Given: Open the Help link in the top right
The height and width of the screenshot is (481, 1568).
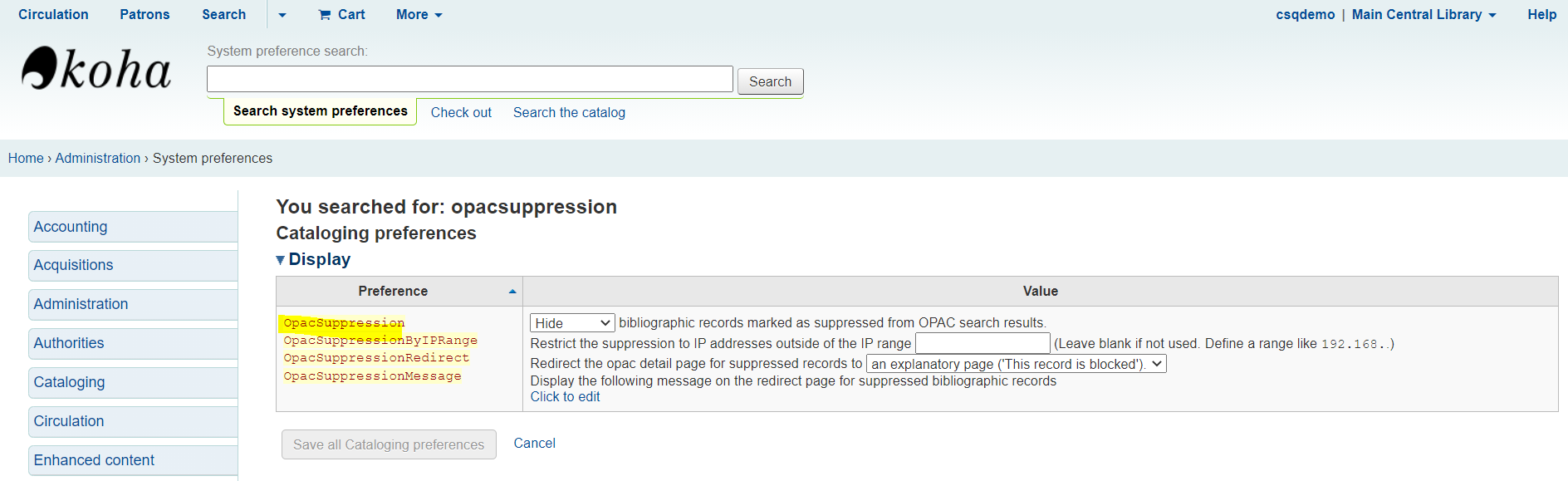Looking at the screenshot, I should 1541,14.
